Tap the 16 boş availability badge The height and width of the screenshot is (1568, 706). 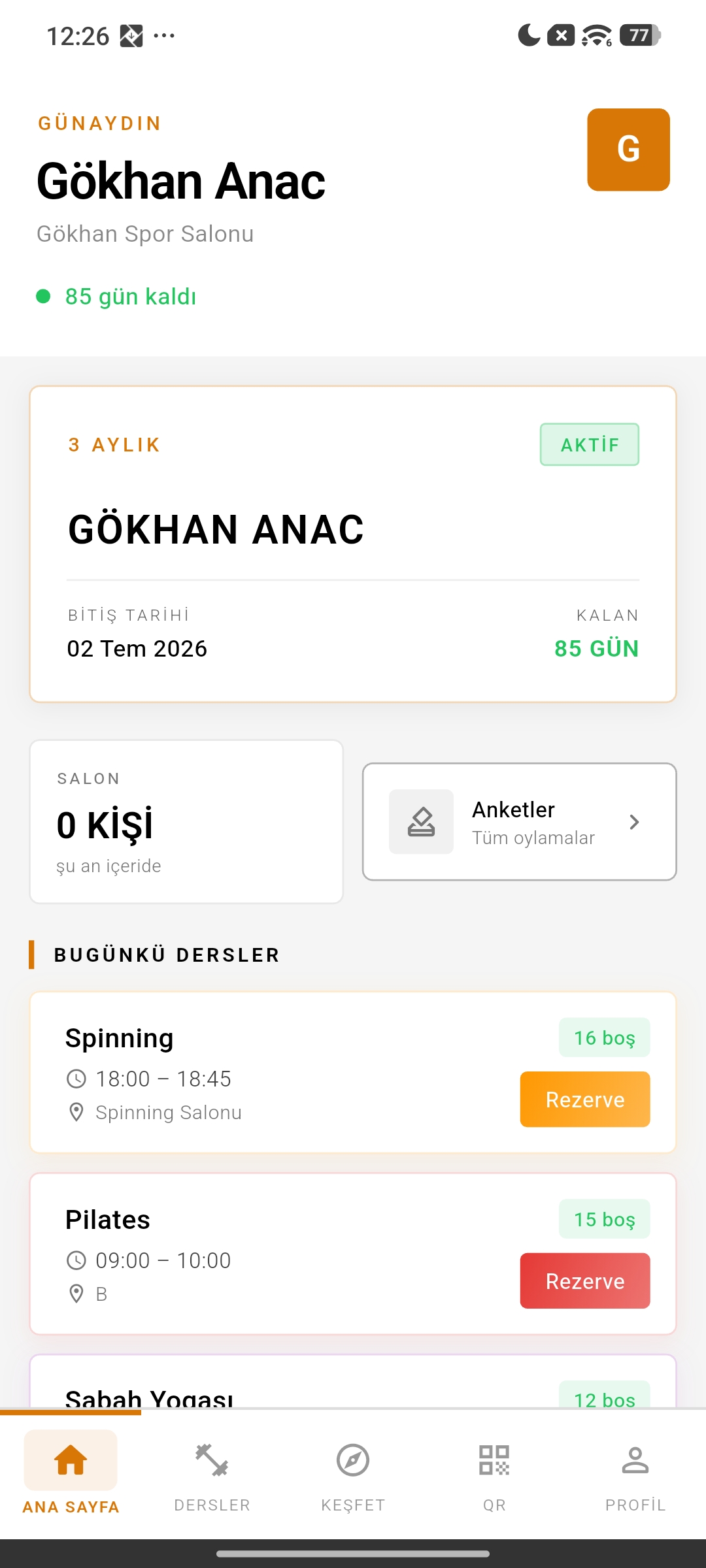604,1037
